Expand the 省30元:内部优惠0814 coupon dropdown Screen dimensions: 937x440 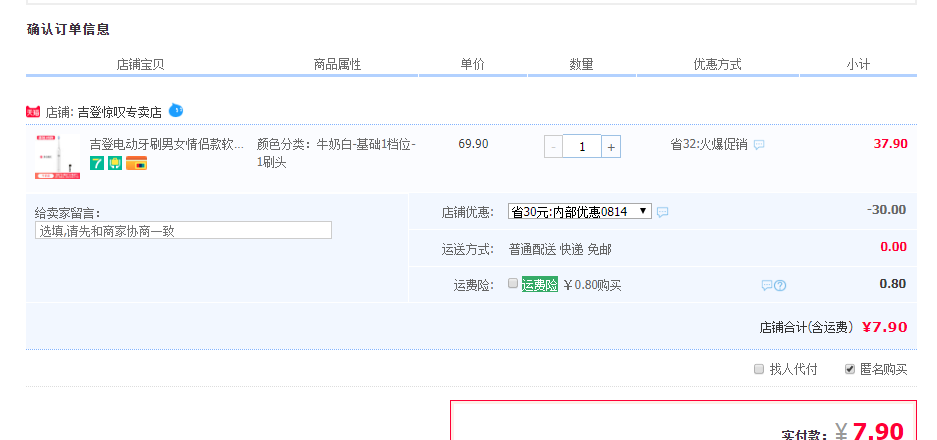pos(580,212)
